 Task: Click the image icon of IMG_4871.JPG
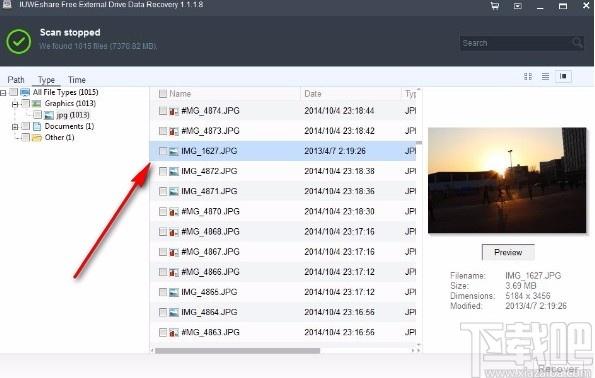[x=174, y=191]
